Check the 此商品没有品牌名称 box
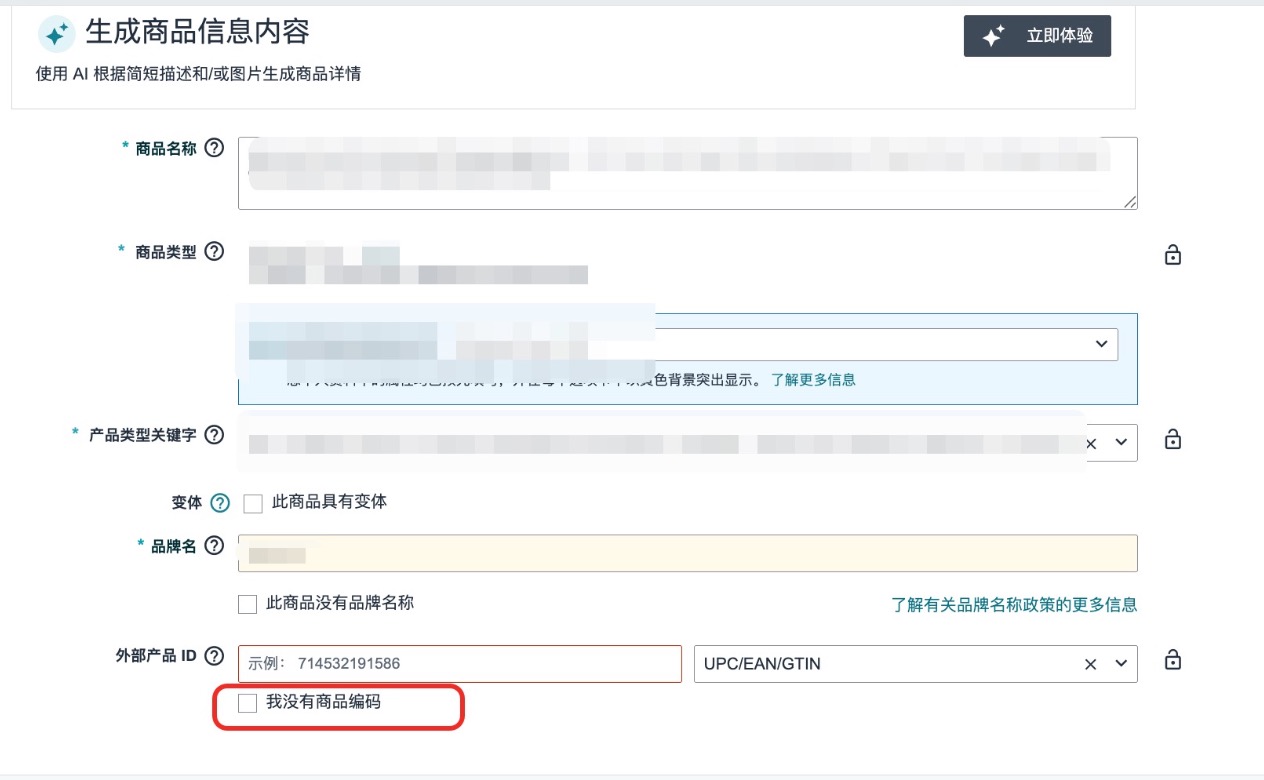The height and width of the screenshot is (780, 1264). click(x=248, y=604)
